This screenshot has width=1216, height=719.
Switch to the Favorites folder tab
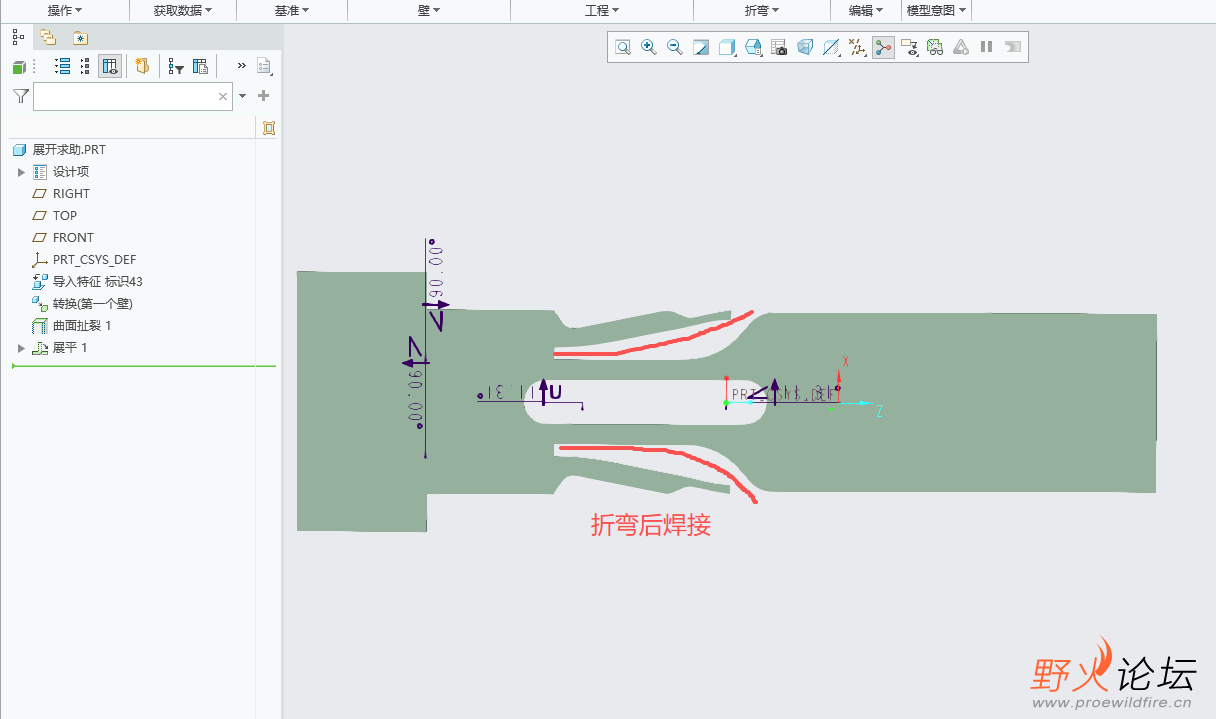(80, 38)
